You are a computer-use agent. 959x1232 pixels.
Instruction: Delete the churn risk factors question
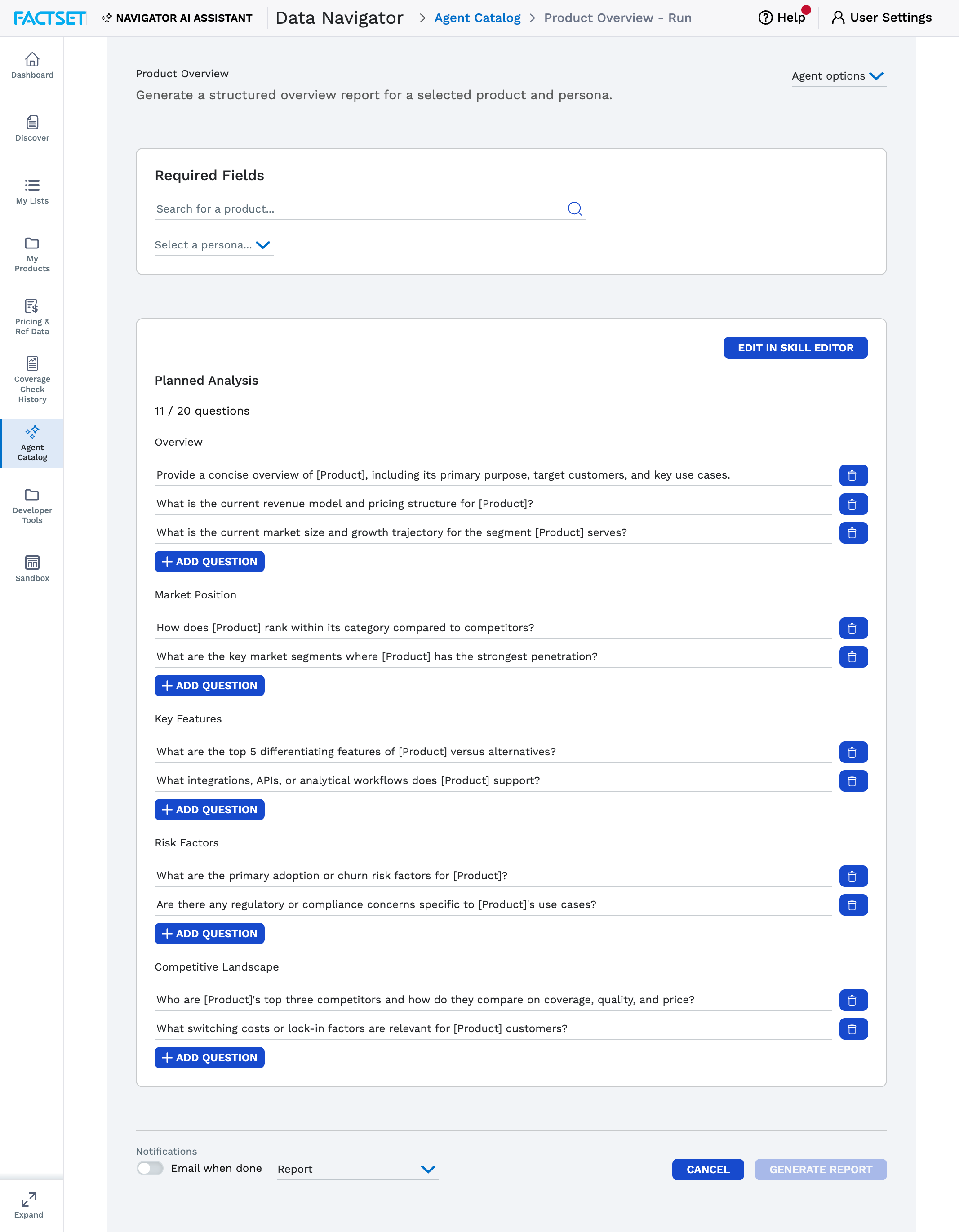(853, 876)
